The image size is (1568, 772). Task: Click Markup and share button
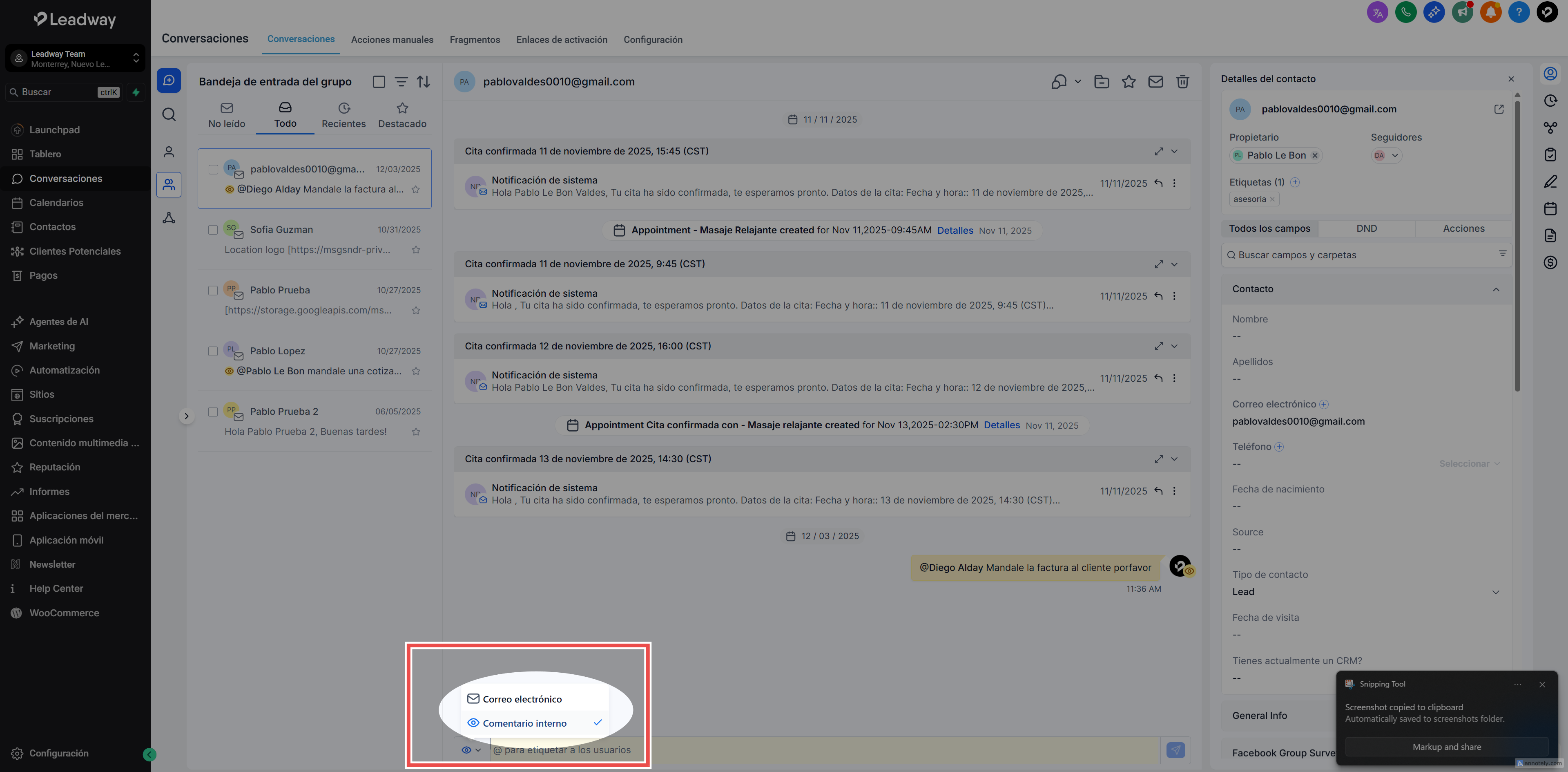click(x=1446, y=747)
